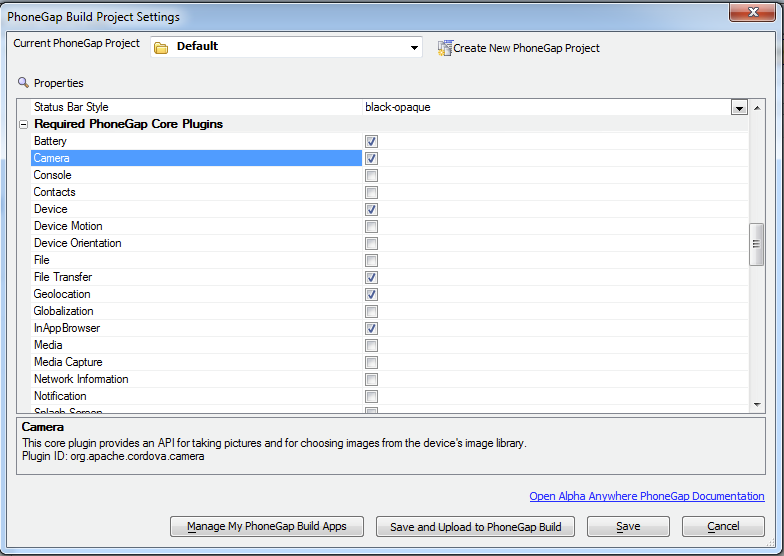Screen dimensions: 784x556
Task: Open the Status Bar Style dropdown
Action: [x=739, y=108]
